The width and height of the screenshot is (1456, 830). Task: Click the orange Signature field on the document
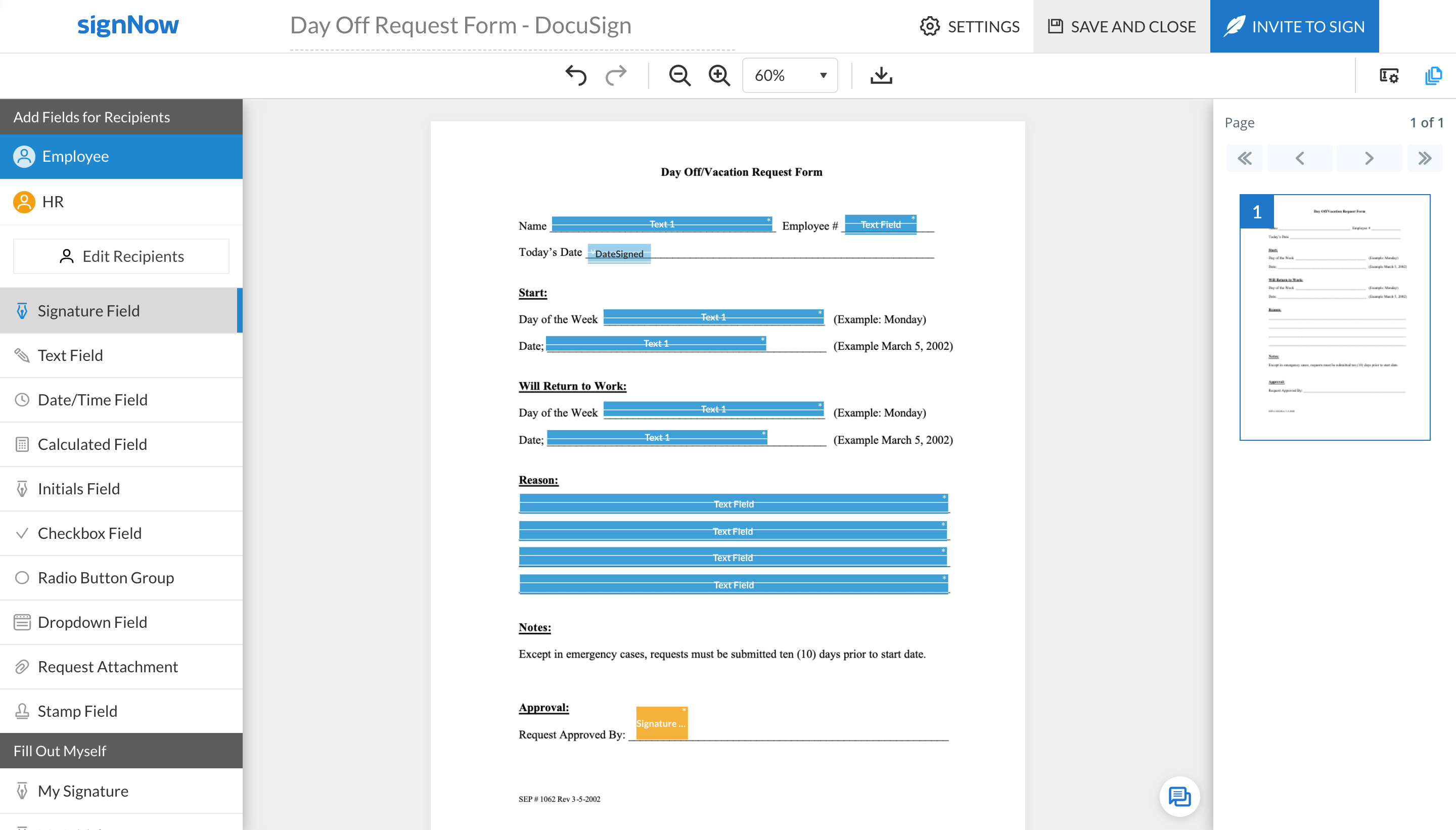coord(661,723)
